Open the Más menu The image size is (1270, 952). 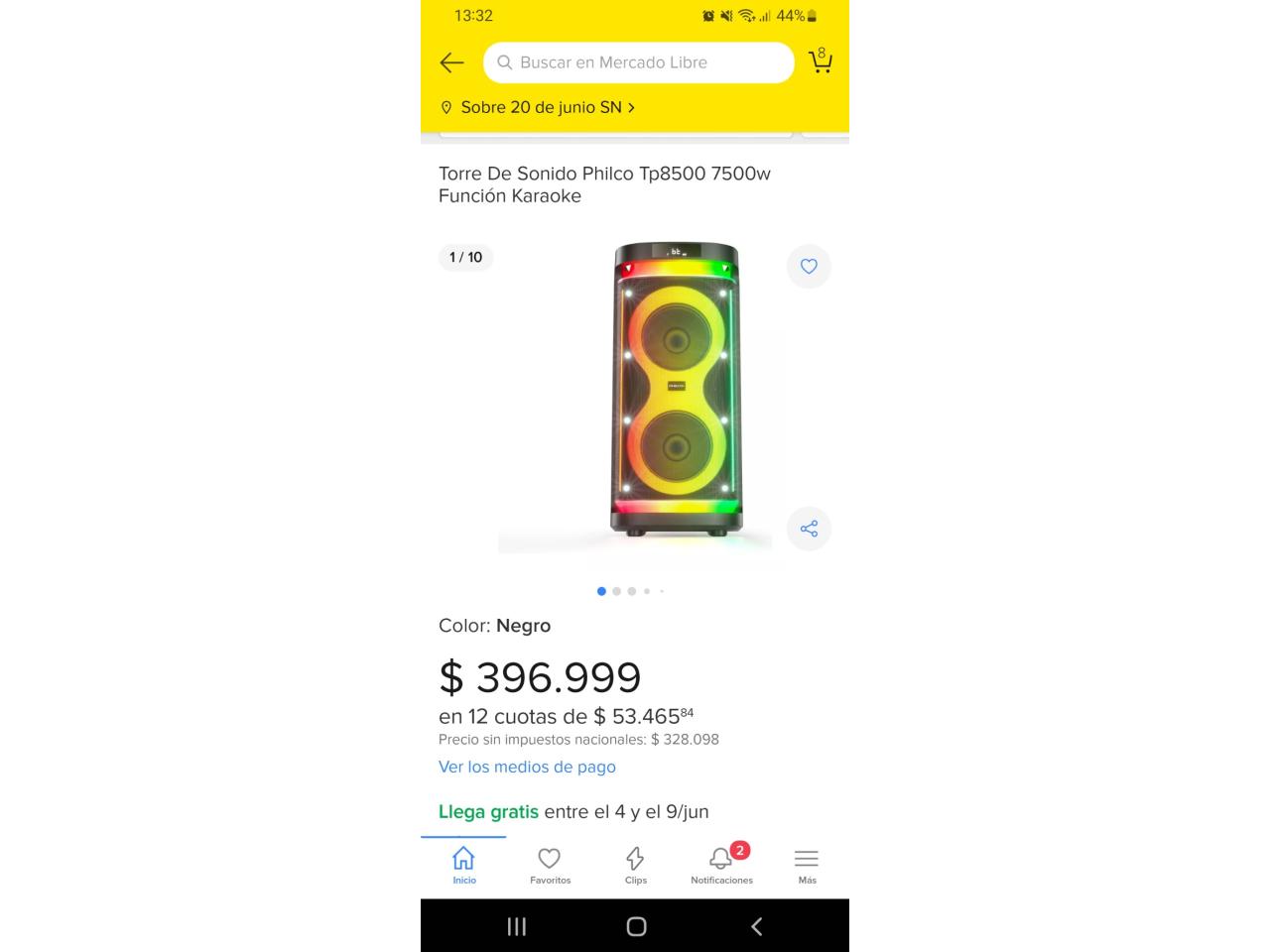point(807,866)
